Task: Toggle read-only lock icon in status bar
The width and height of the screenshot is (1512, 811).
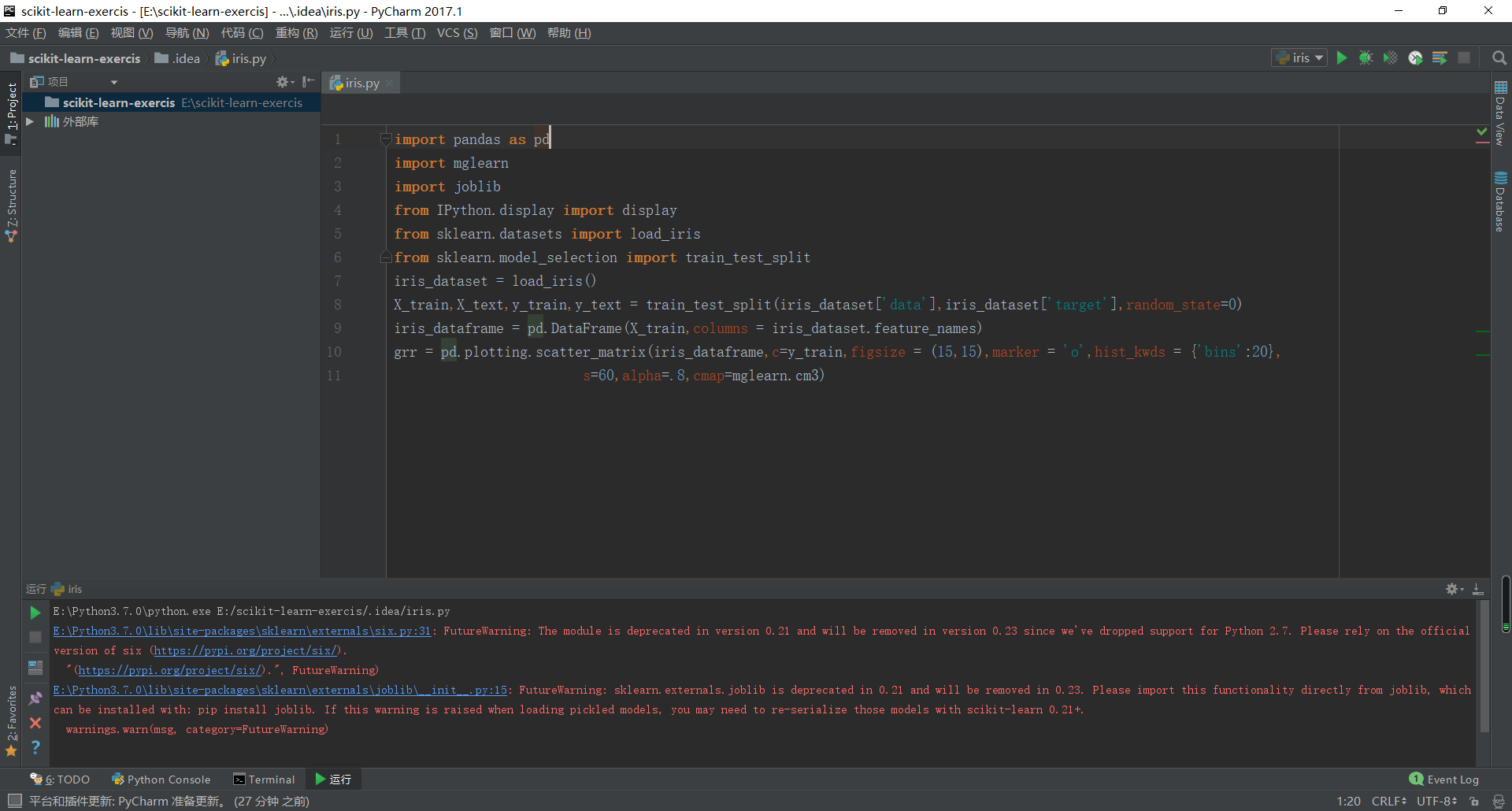Action: pos(1474,801)
